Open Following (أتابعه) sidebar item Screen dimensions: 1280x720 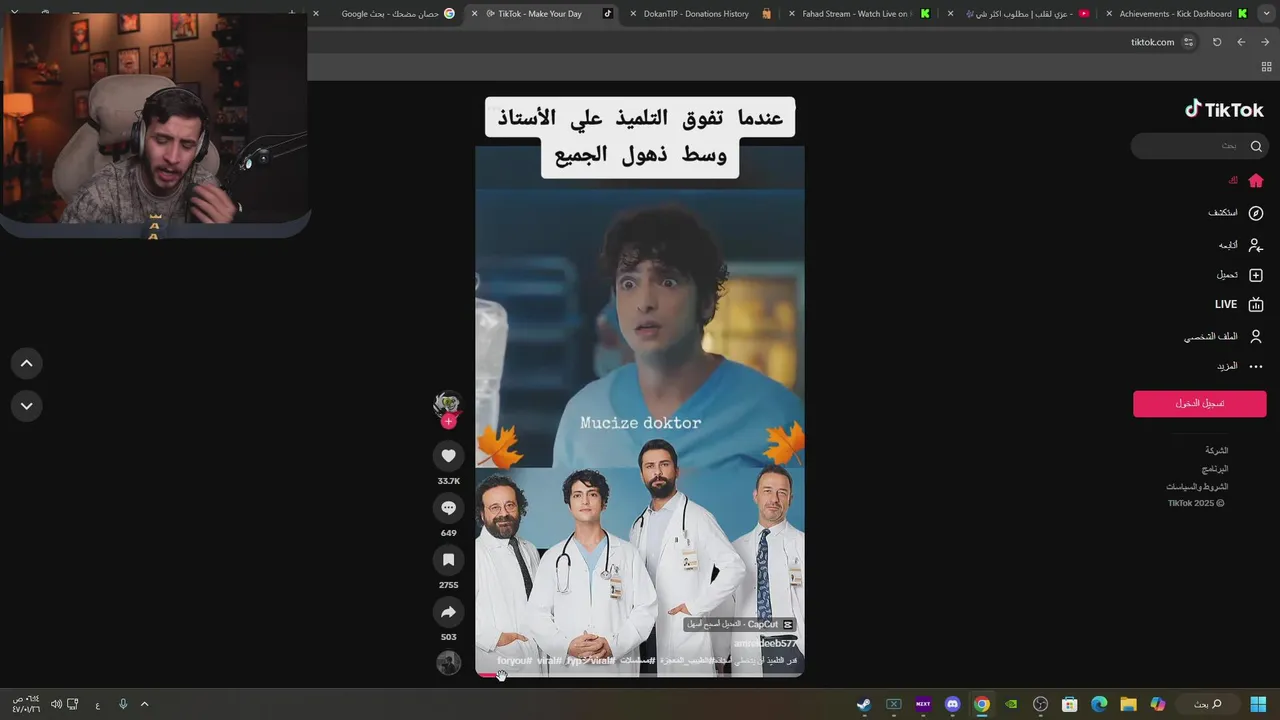[1240, 245]
